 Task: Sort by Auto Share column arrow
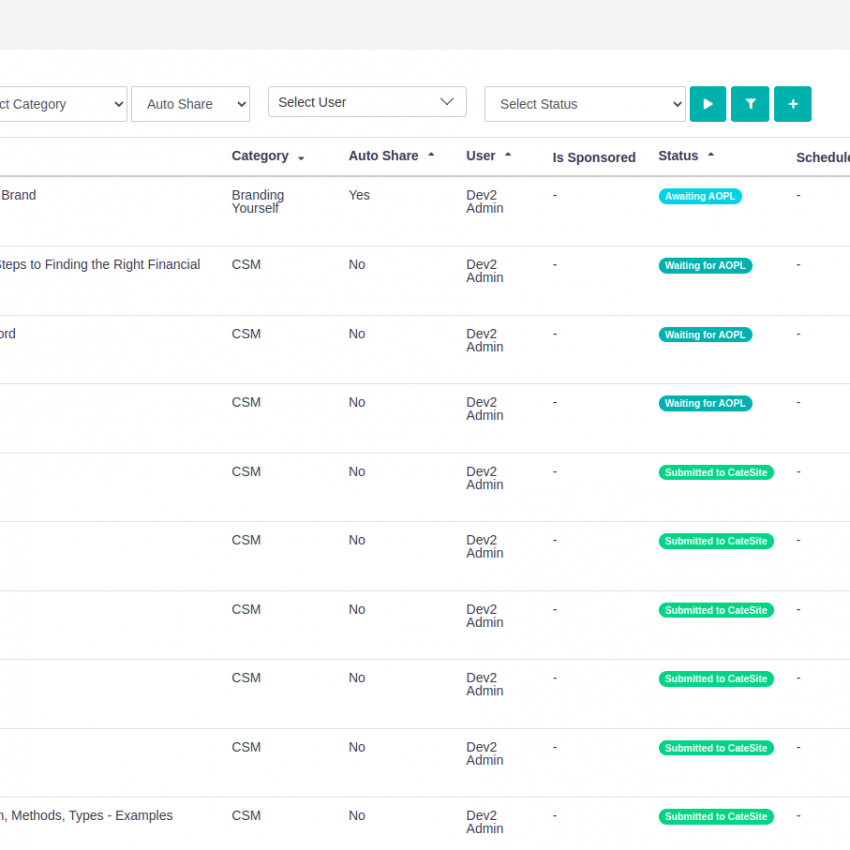click(431, 156)
